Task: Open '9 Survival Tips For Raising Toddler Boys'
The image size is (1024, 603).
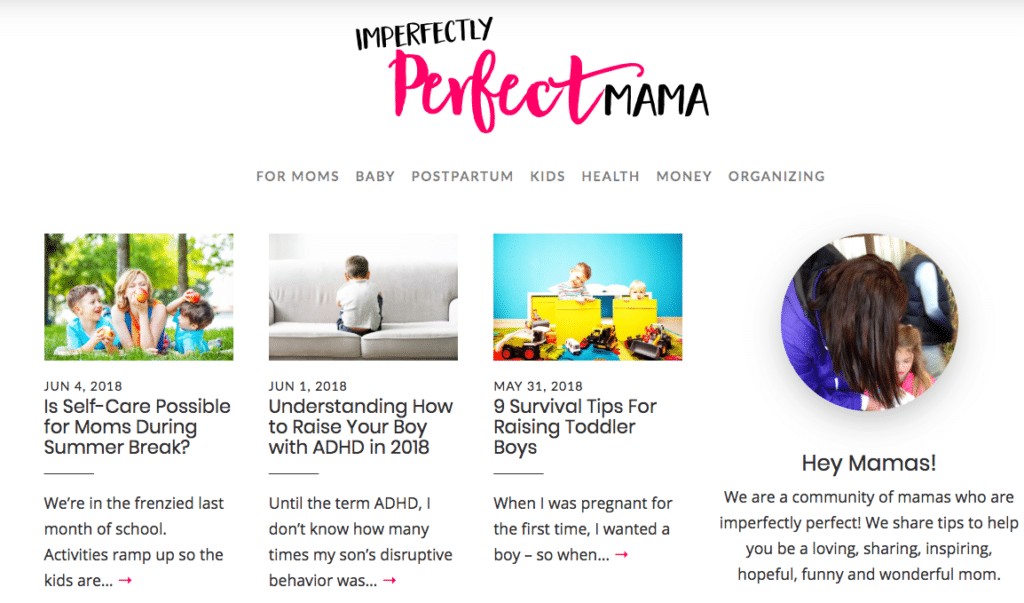Action: tap(575, 426)
